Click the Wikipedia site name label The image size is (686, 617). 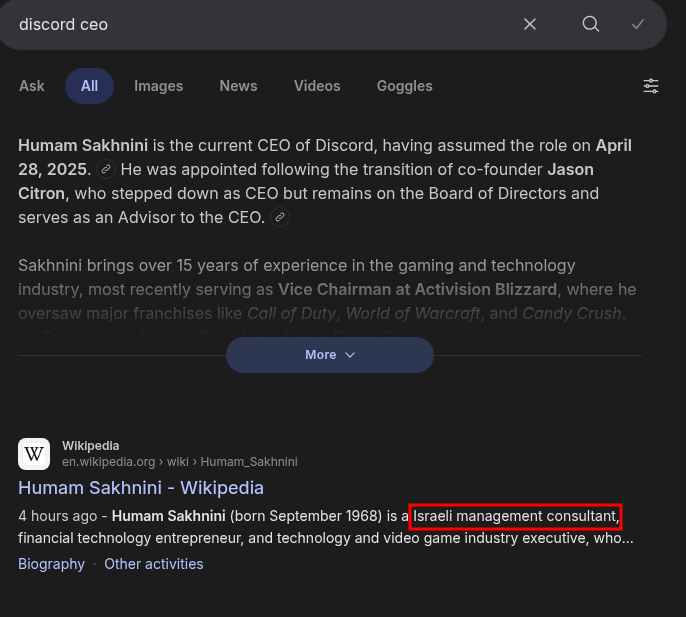pos(91,445)
